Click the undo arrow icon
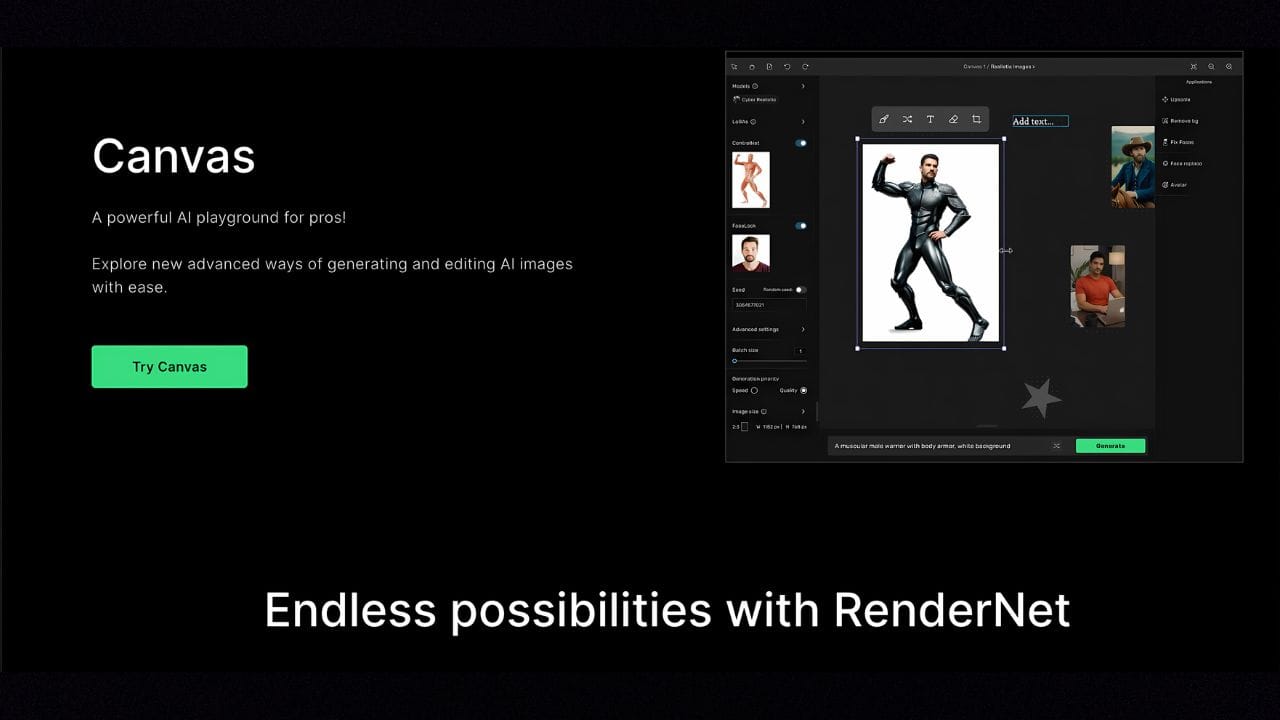 787,66
